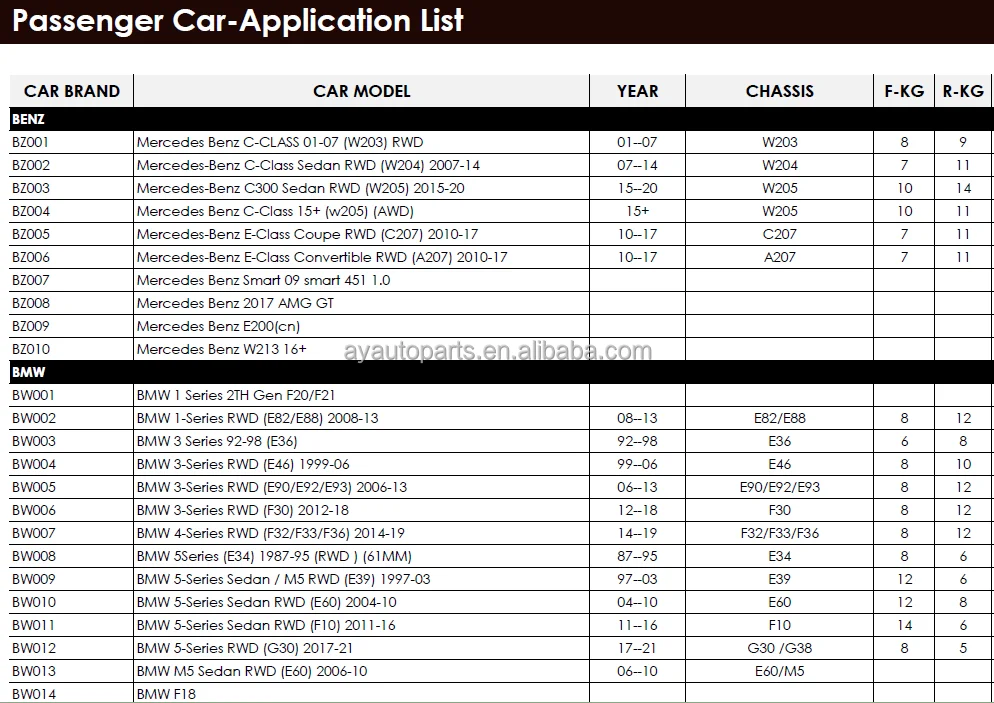Select the BENZ section header row
Image resolution: width=994 pixels, height=703 pixels.
point(502,119)
